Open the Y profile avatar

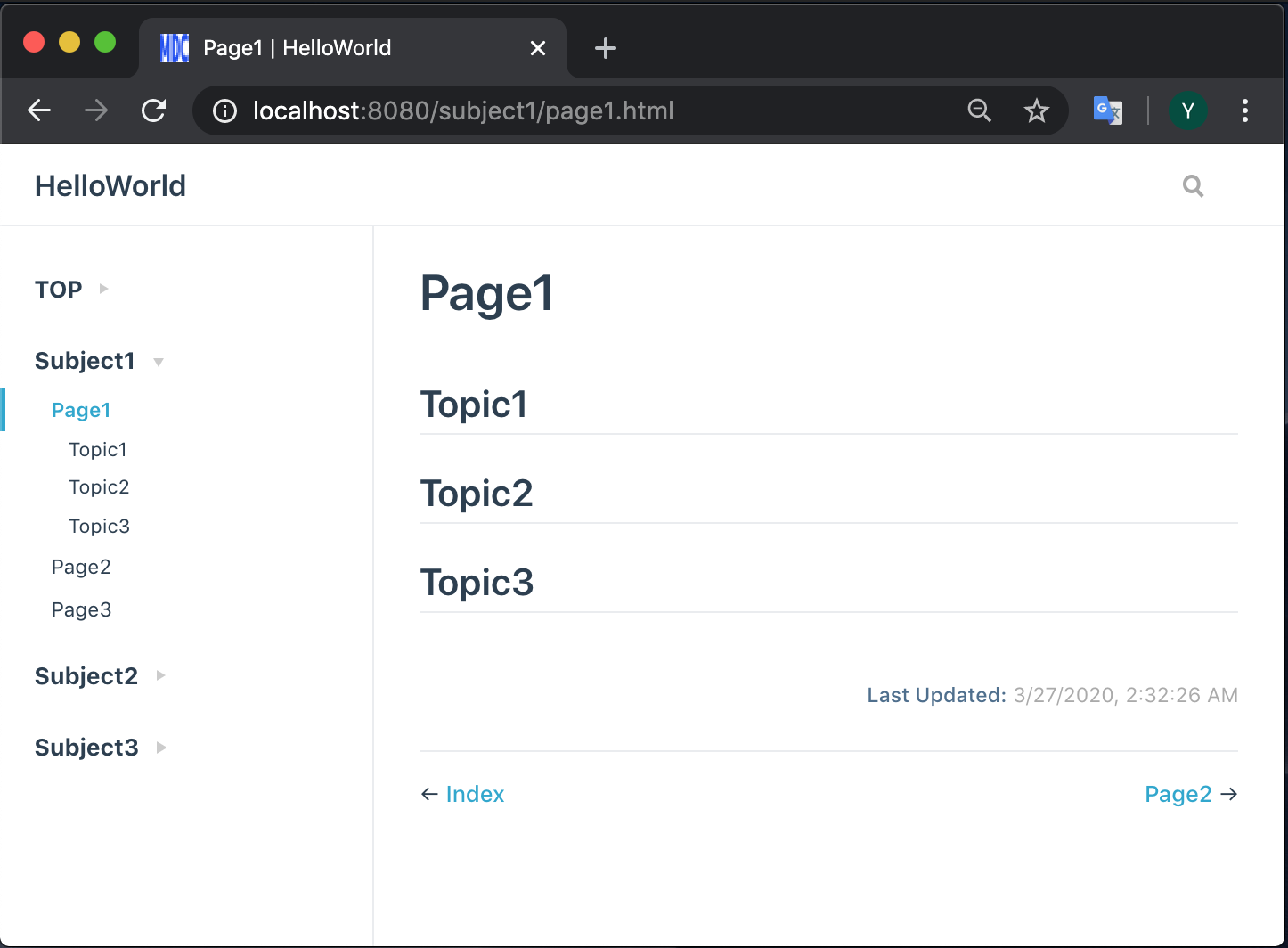[1187, 110]
